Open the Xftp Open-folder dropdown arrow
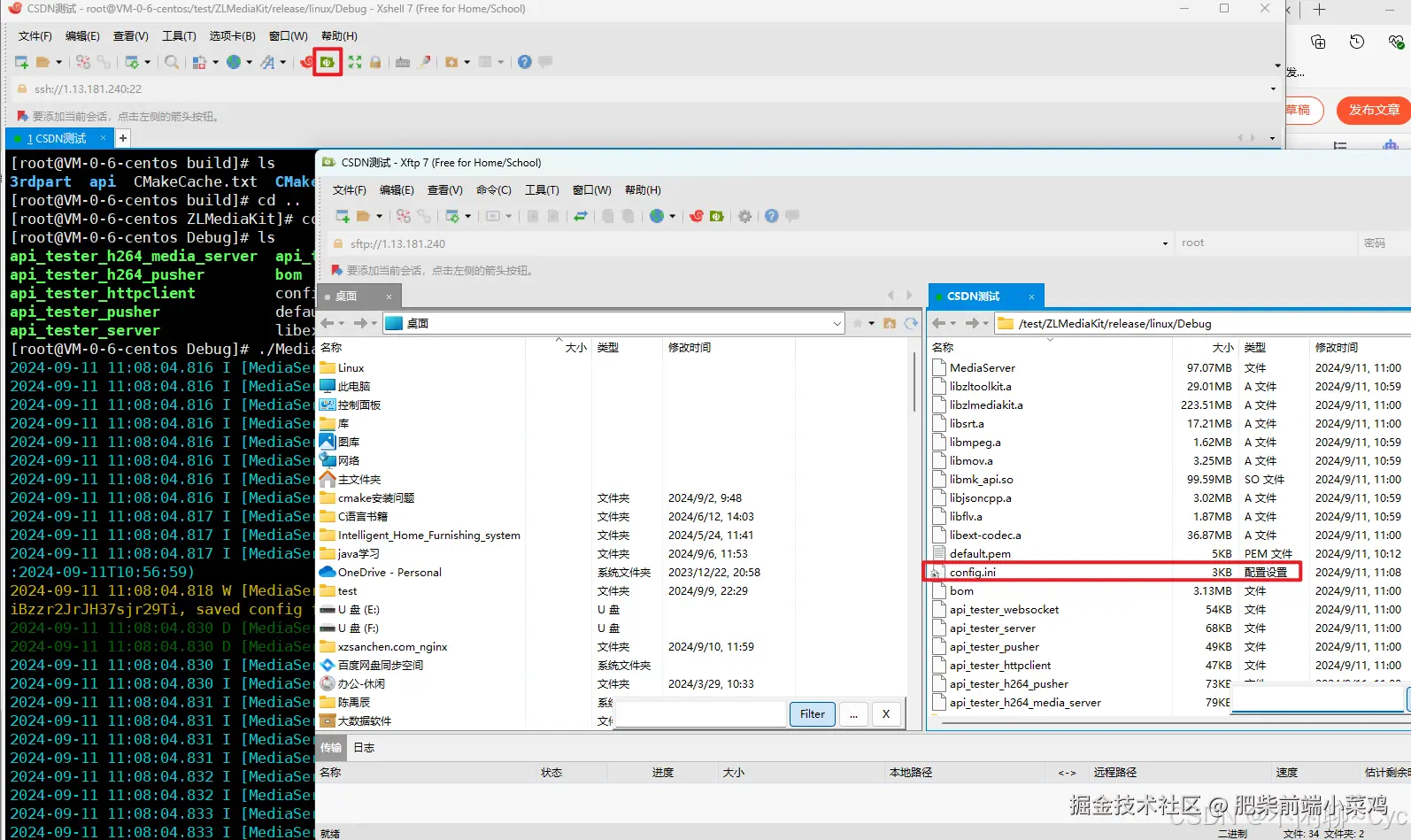Viewport: 1411px width, 840px height. (380, 216)
